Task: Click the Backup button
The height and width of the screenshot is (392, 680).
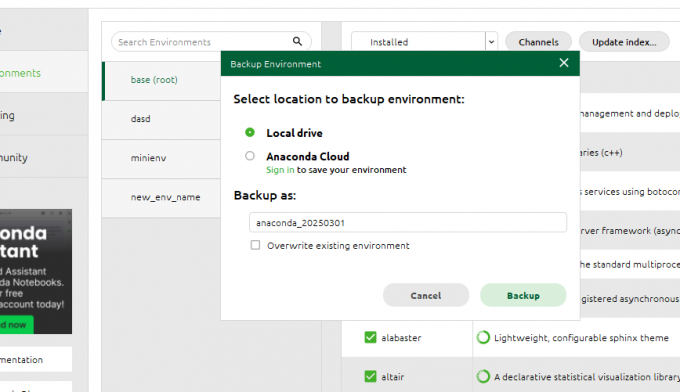Action: [x=523, y=295]
